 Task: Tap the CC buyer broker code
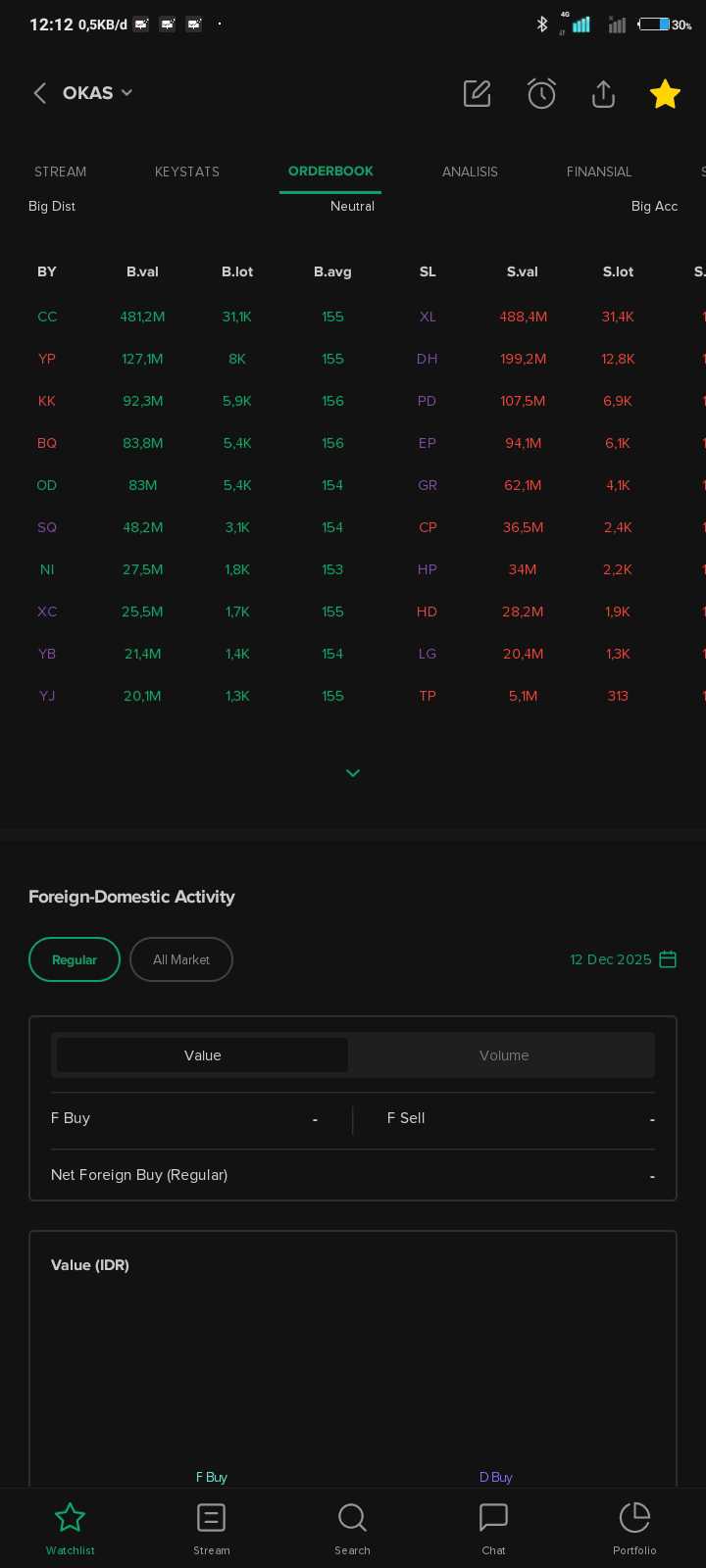[x=47, y=317]
